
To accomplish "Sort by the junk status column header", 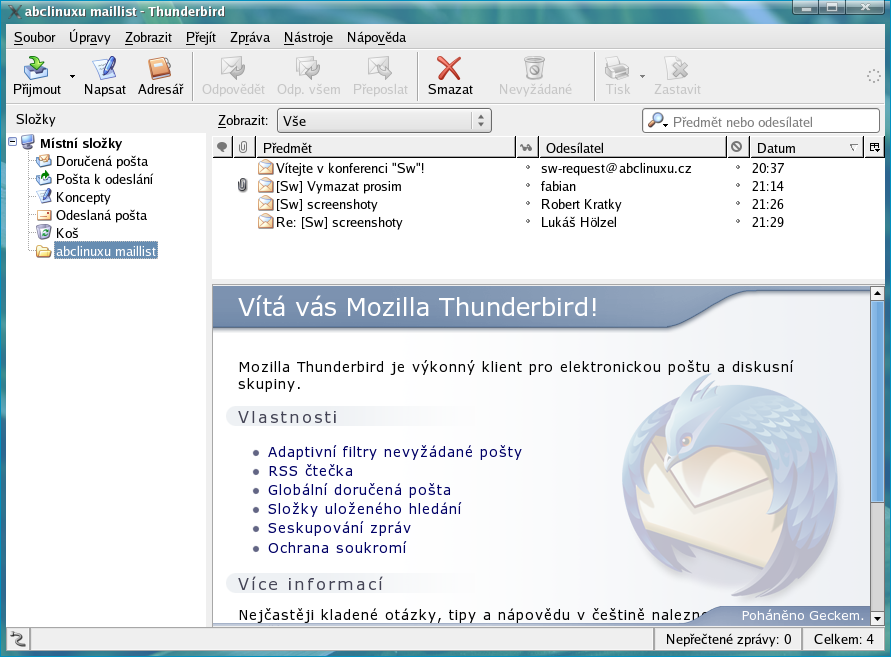I will click(x=736, y=147).
